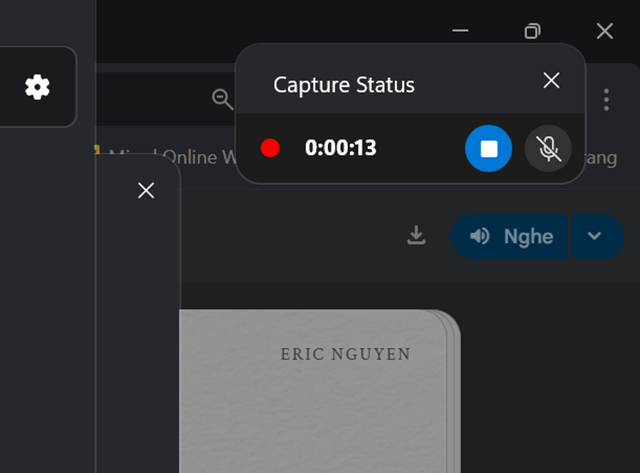The image size is (640, 473).
Task: Minimize the browser window
Action: 460,31
